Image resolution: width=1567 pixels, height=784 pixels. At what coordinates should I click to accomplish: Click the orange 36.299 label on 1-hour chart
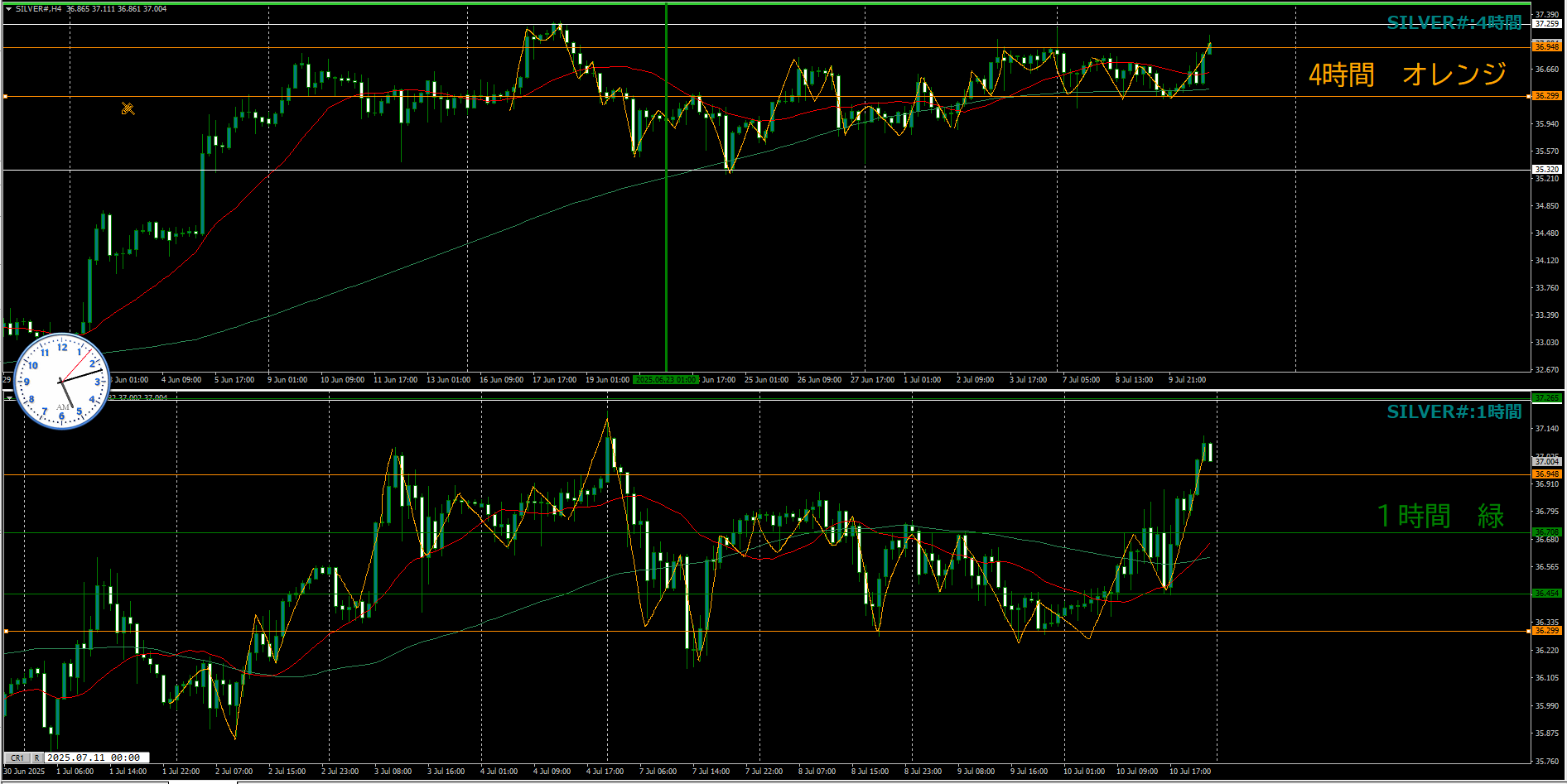click(x=1546, y=631)
